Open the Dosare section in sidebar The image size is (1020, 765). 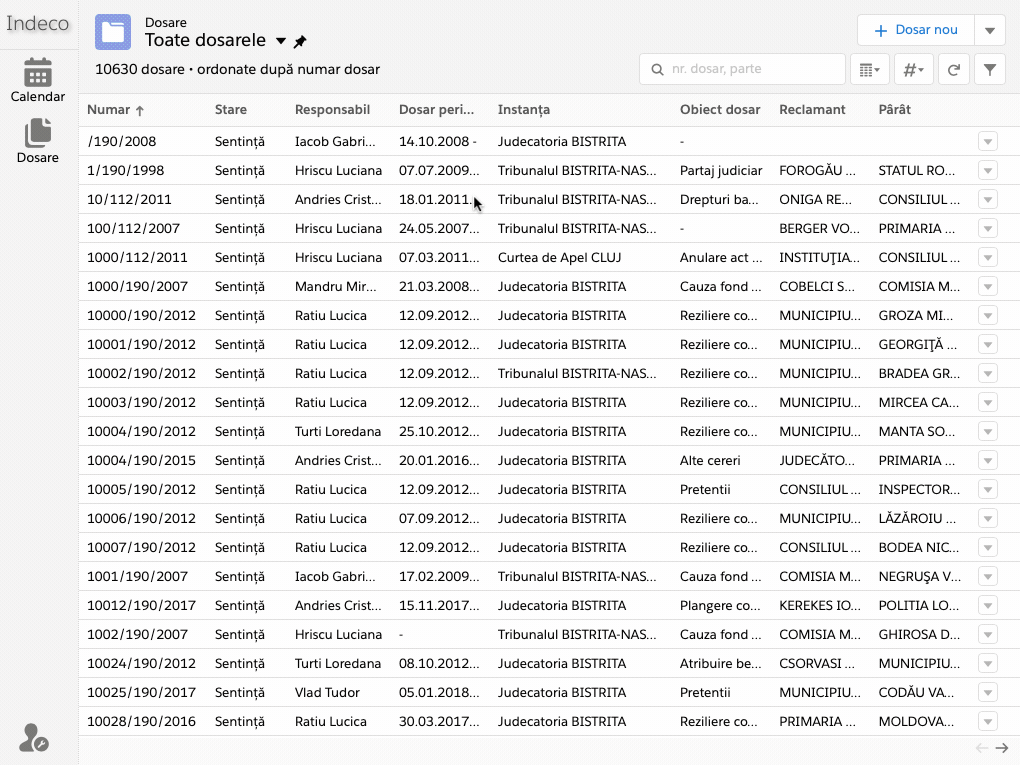[38, 141]
